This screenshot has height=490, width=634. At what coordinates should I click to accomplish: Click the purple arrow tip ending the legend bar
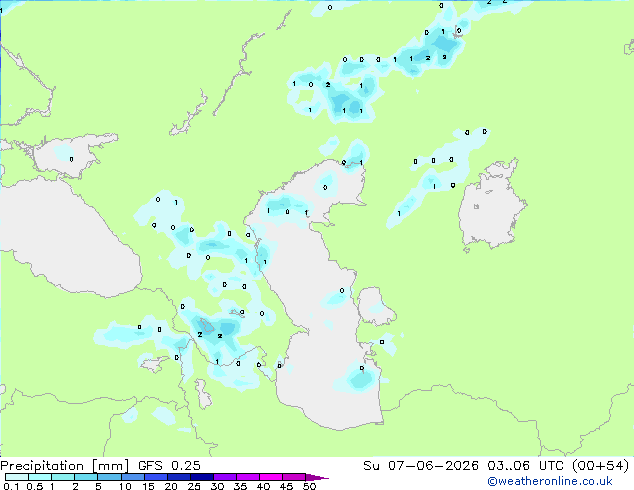[x=317, y=477]
